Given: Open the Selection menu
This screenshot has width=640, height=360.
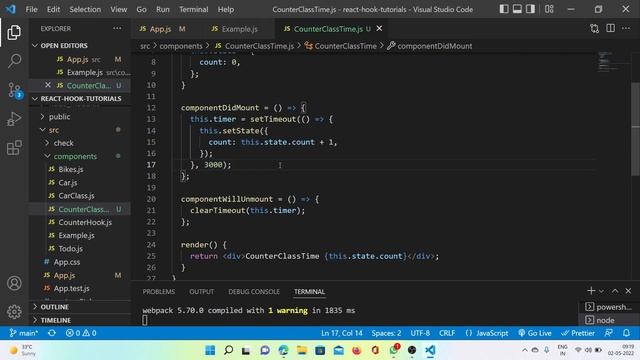Looking at the screenshot, I should coord(85,9).
